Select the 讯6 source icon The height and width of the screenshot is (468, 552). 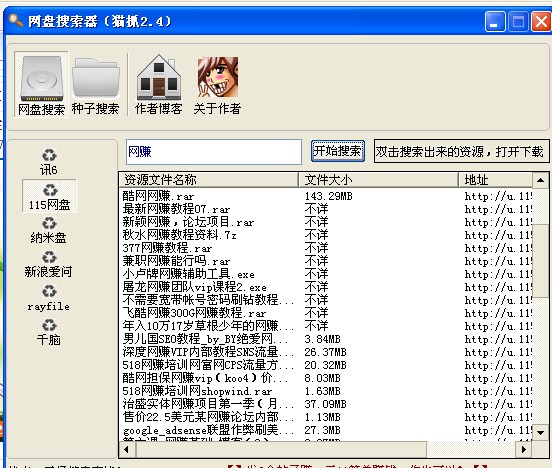tap(49, 162)
